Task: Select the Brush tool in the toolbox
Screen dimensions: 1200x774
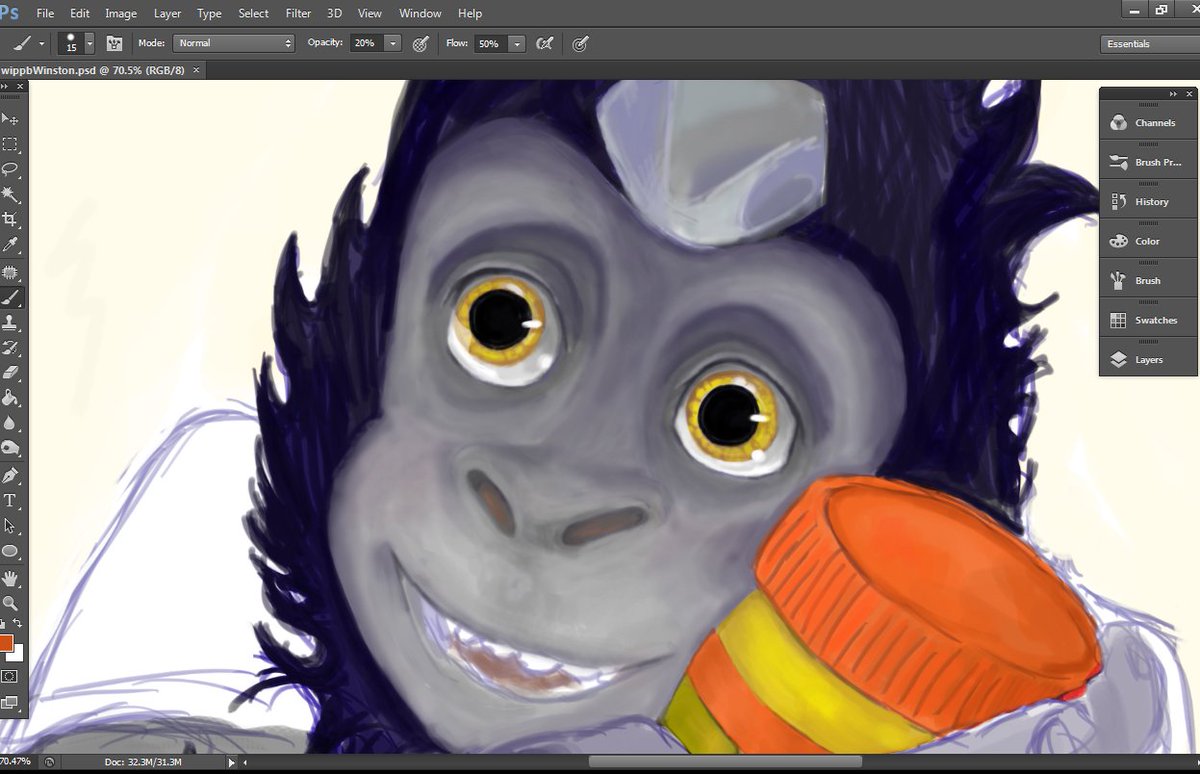Action: click(x=10, y=297)
